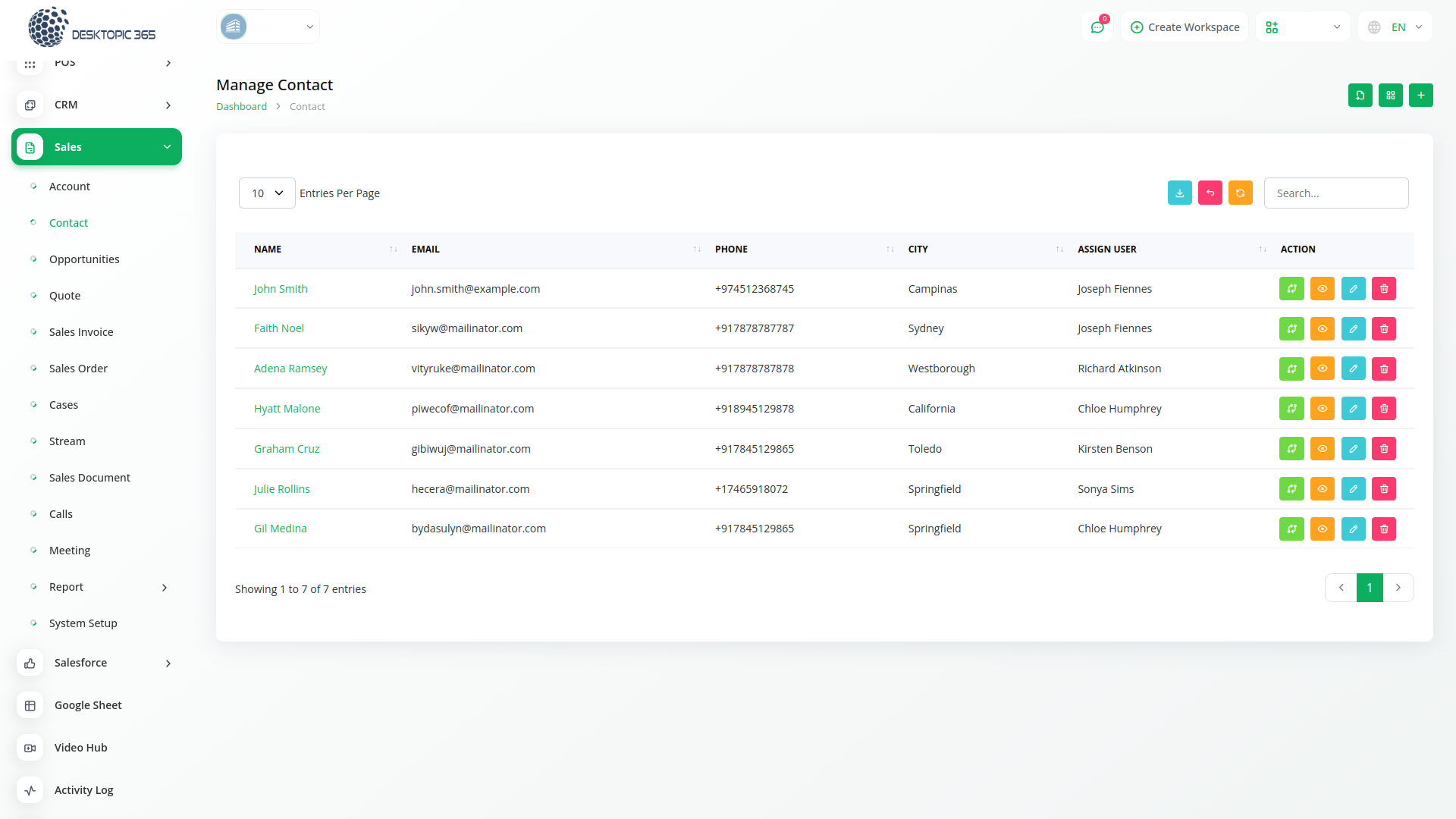This screenshot has width=1456, height=819.
Task: Sort table by City column
Action: tap(986, 249)
